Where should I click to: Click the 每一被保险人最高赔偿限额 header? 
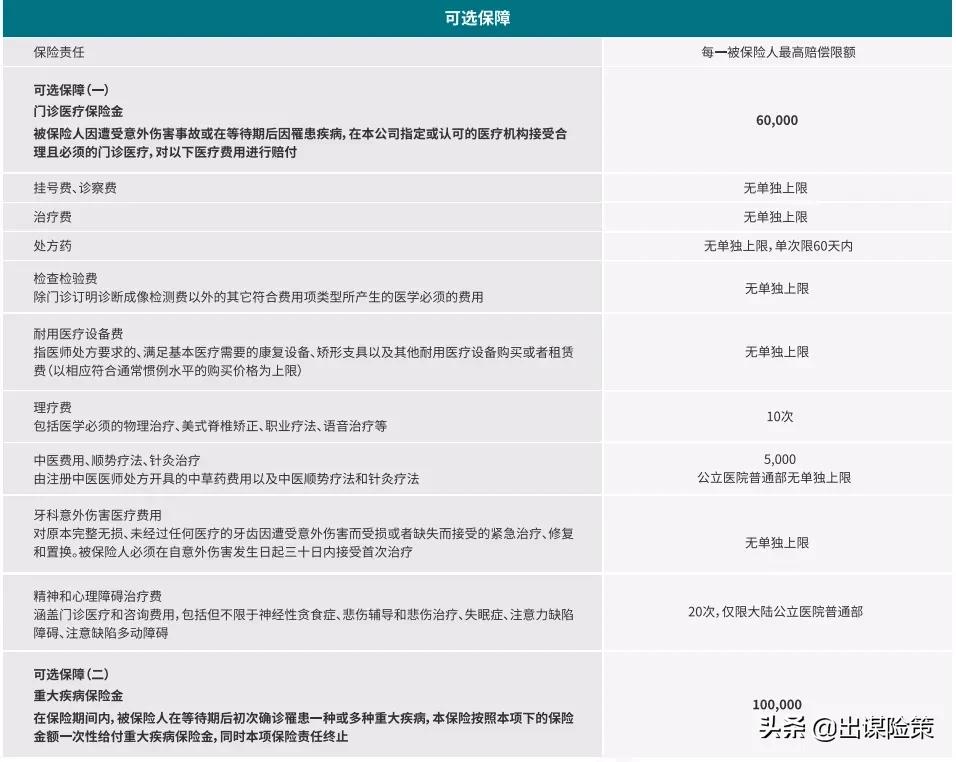778,51
